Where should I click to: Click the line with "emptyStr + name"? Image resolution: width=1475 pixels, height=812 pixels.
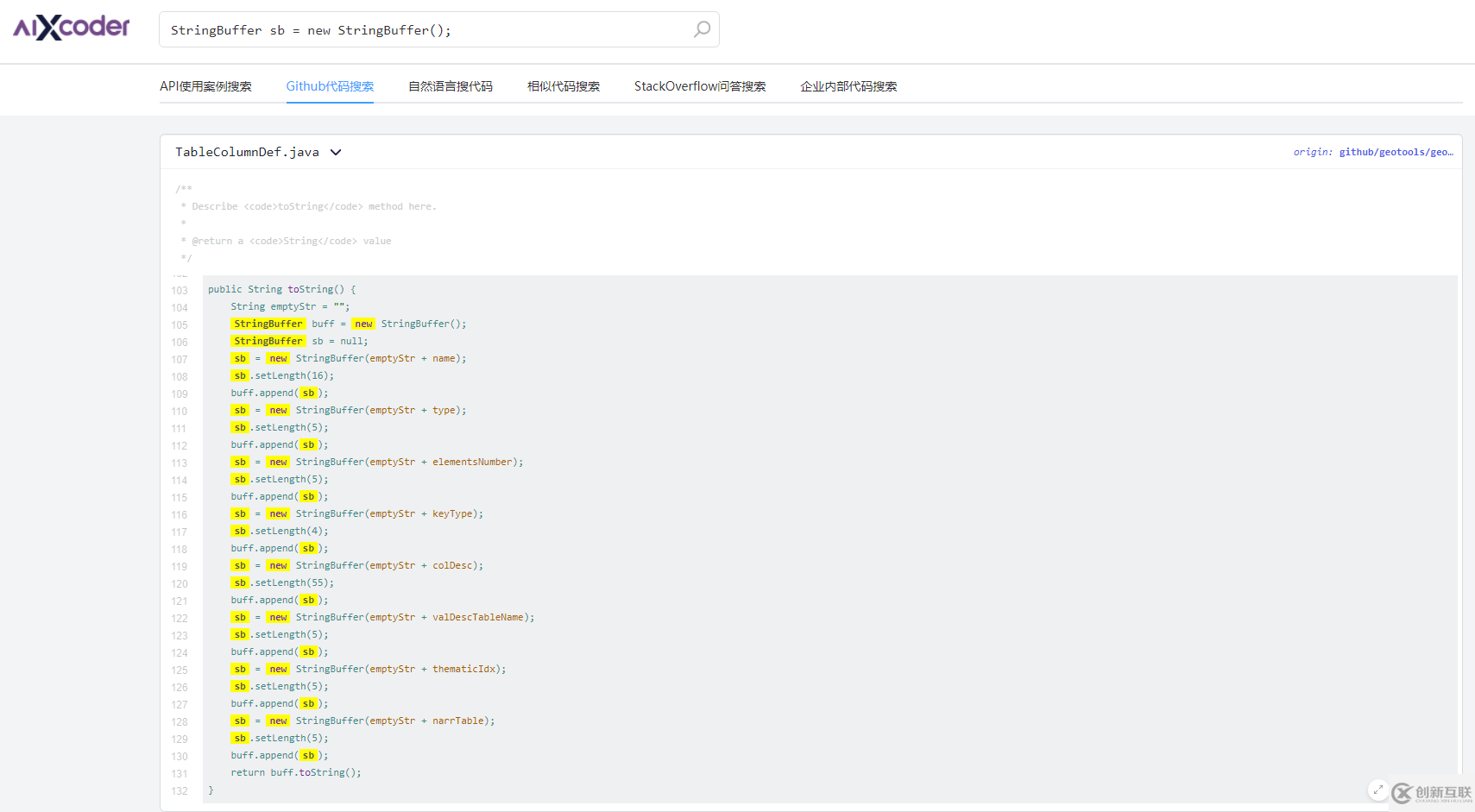pos(349,358)
